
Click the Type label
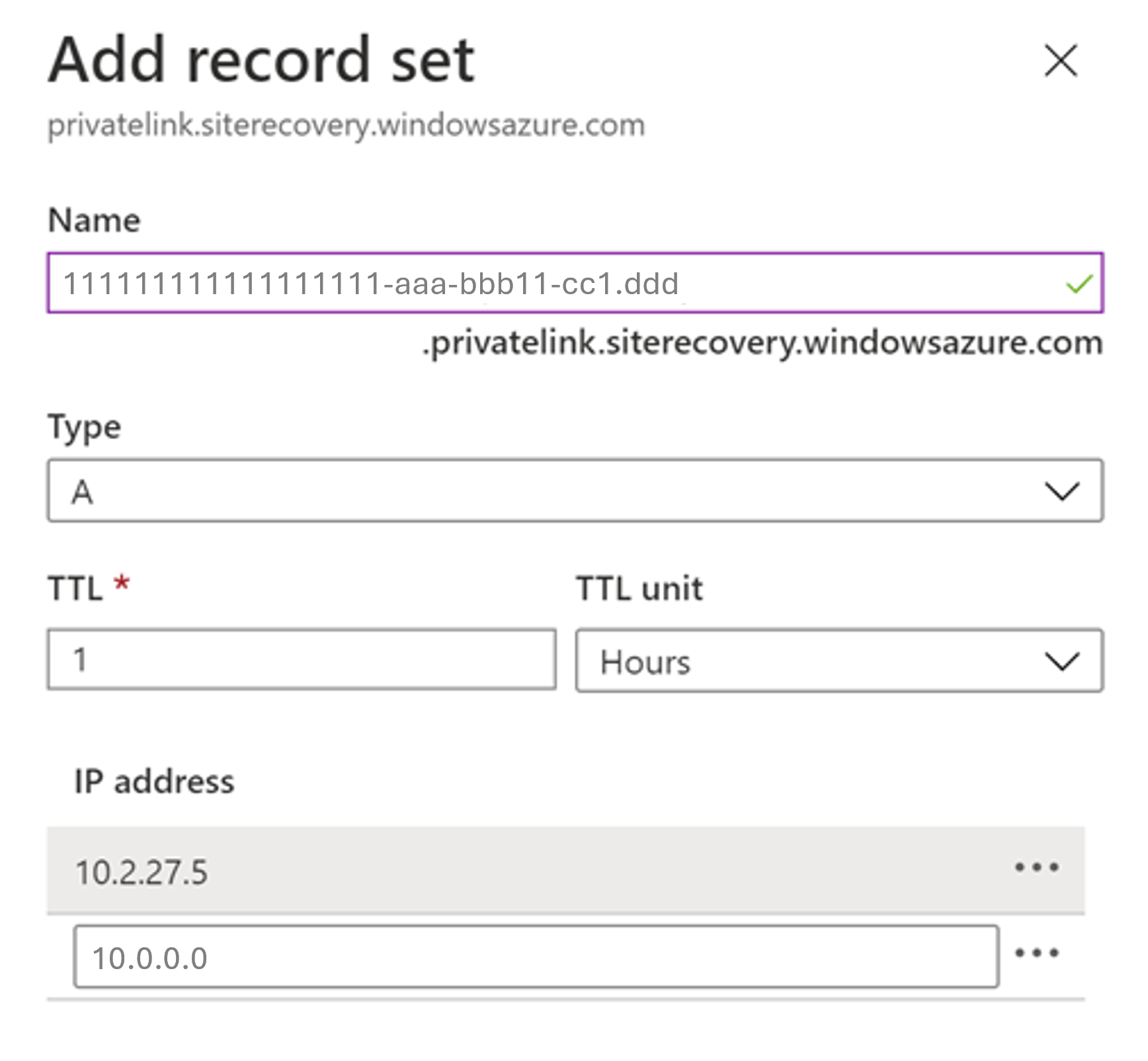(x=84, y=427)
